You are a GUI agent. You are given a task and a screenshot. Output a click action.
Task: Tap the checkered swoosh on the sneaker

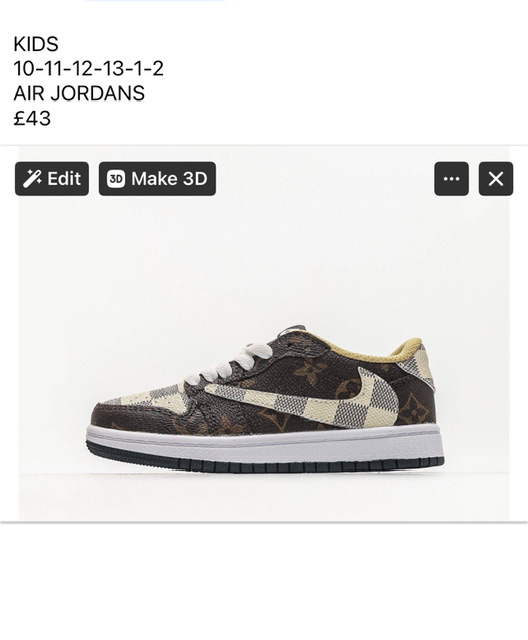point(310,400)
